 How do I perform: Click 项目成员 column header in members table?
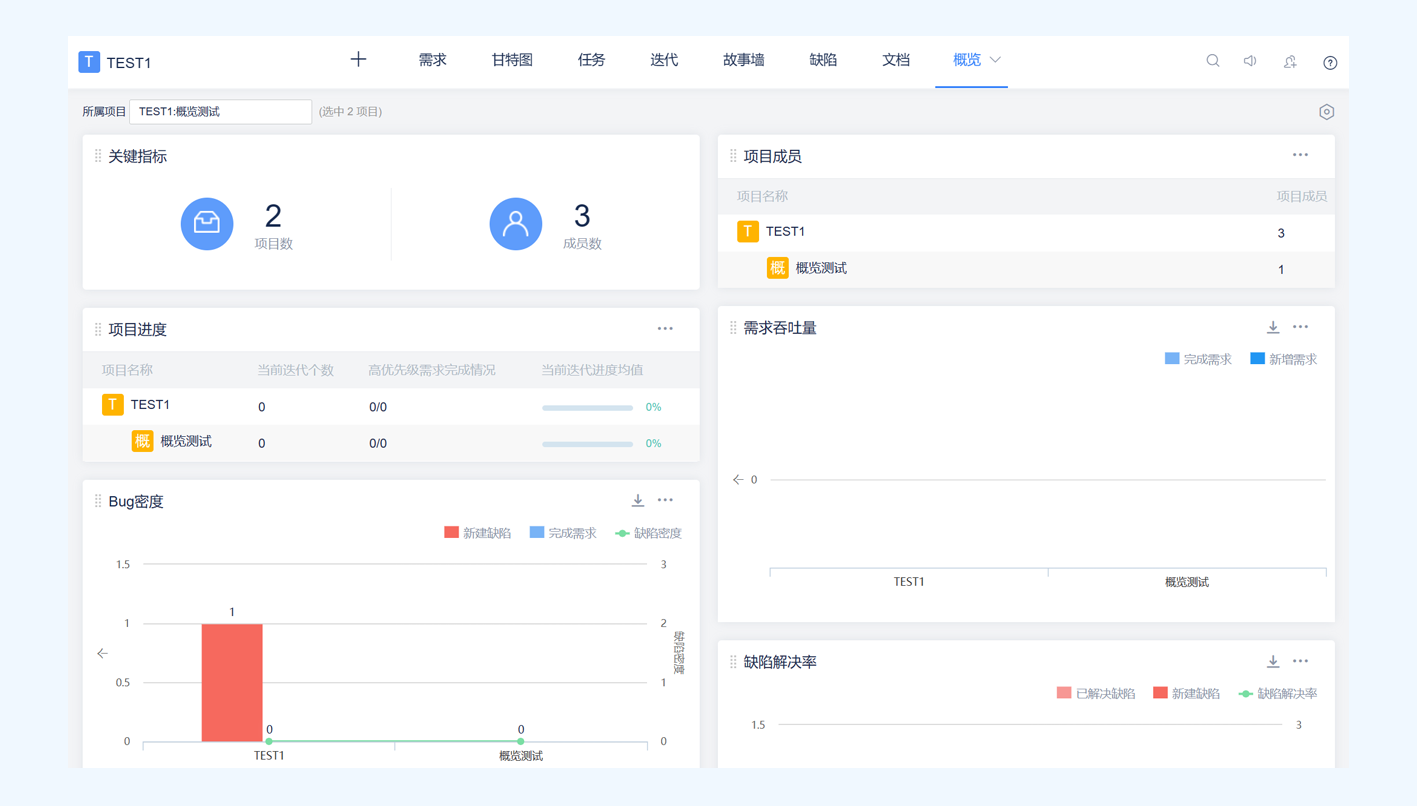click(x=1302, y=196)
